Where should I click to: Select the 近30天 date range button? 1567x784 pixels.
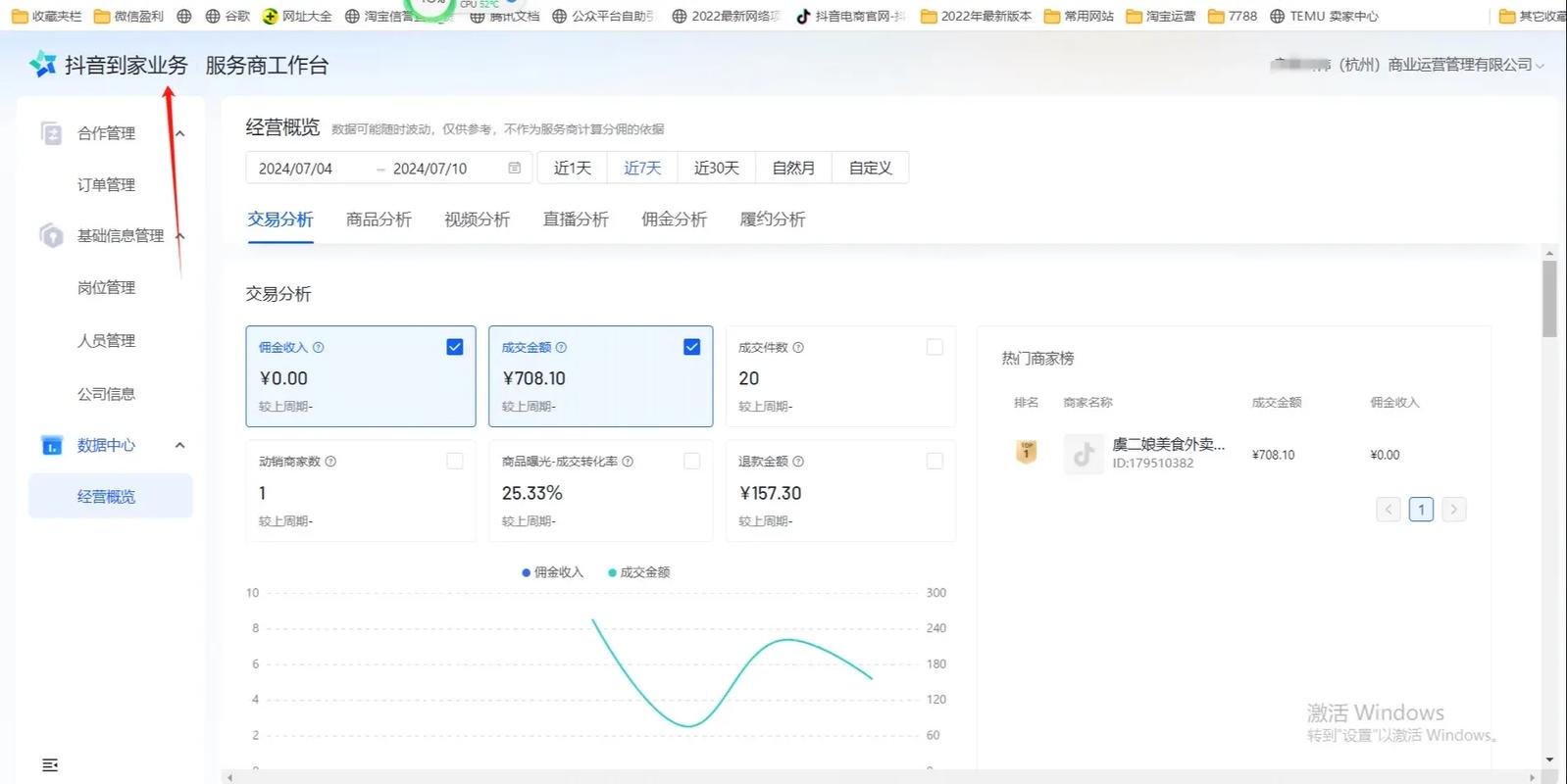[x=716, y=168]
